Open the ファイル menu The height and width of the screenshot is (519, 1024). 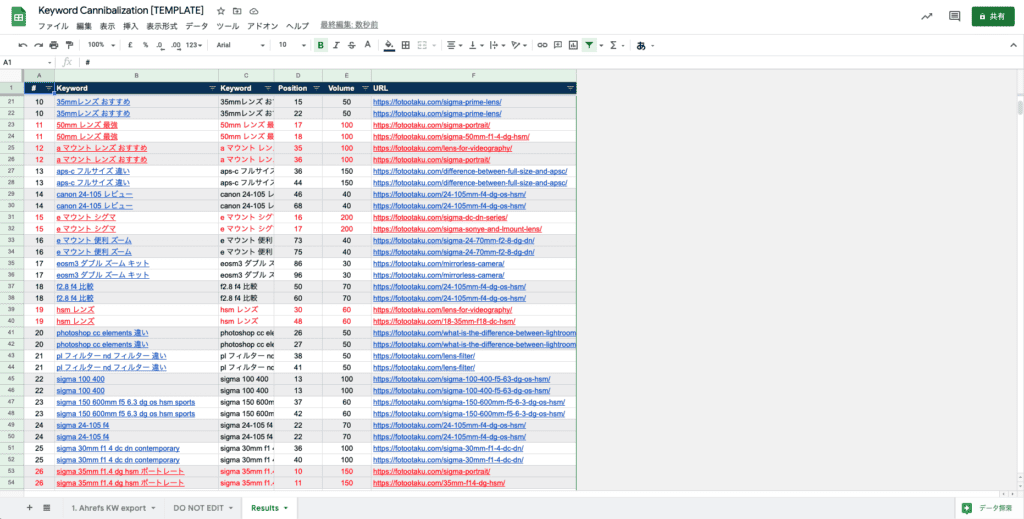pyautogui.click(x=53, y=25)
